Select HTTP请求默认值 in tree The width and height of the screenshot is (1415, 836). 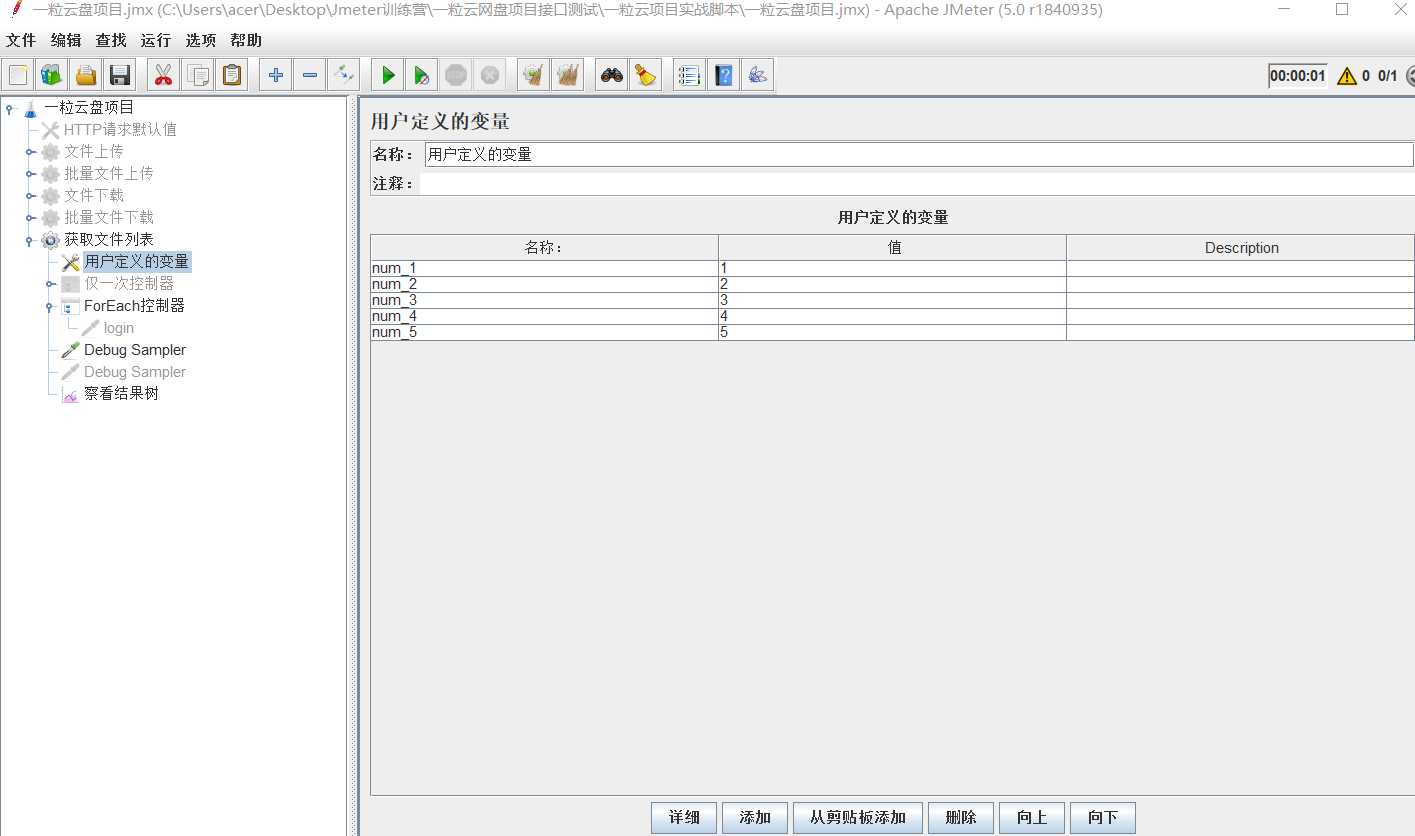point(120,130)
